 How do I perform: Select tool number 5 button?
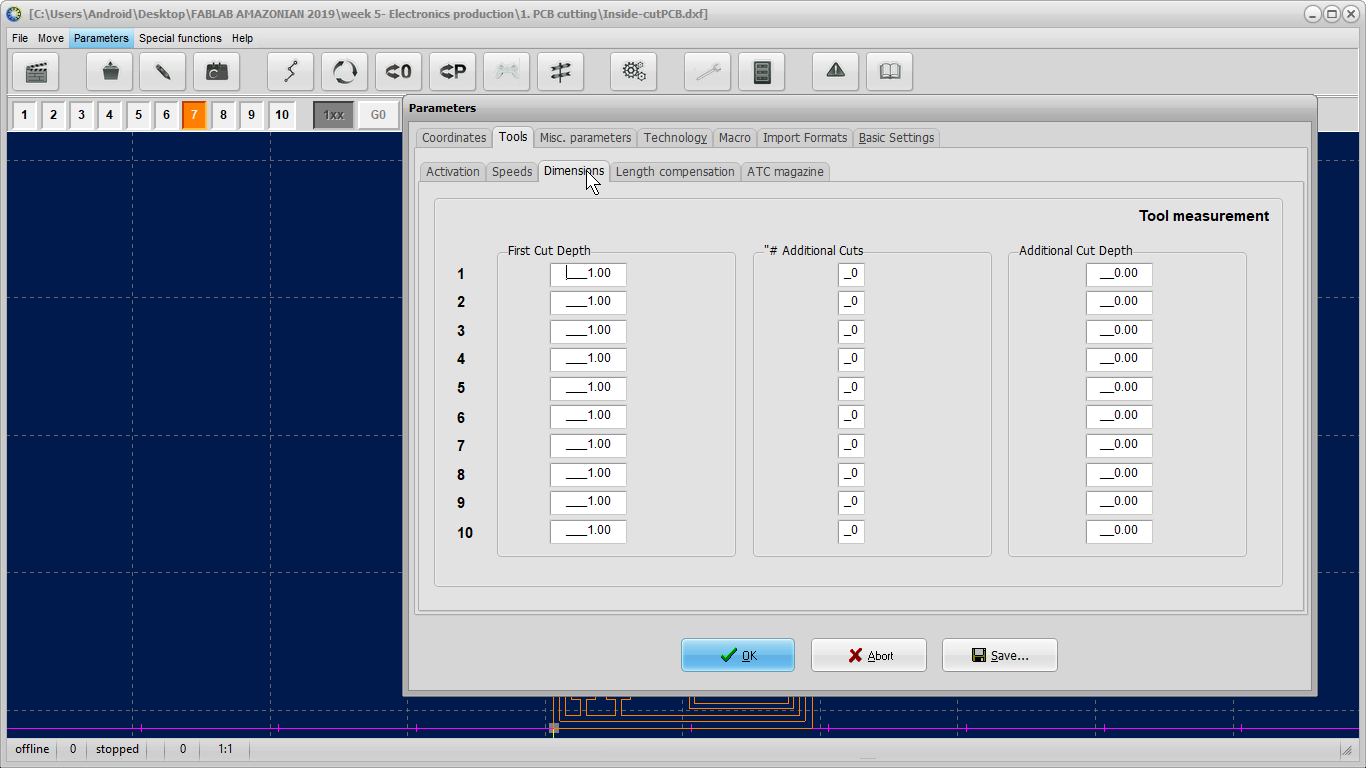(138, 115)
